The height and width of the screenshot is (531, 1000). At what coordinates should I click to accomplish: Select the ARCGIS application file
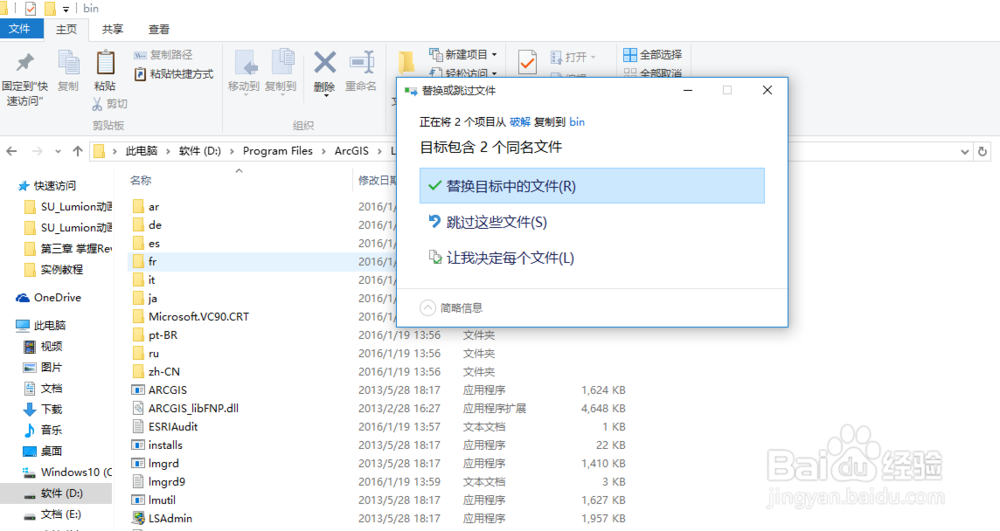159,390
